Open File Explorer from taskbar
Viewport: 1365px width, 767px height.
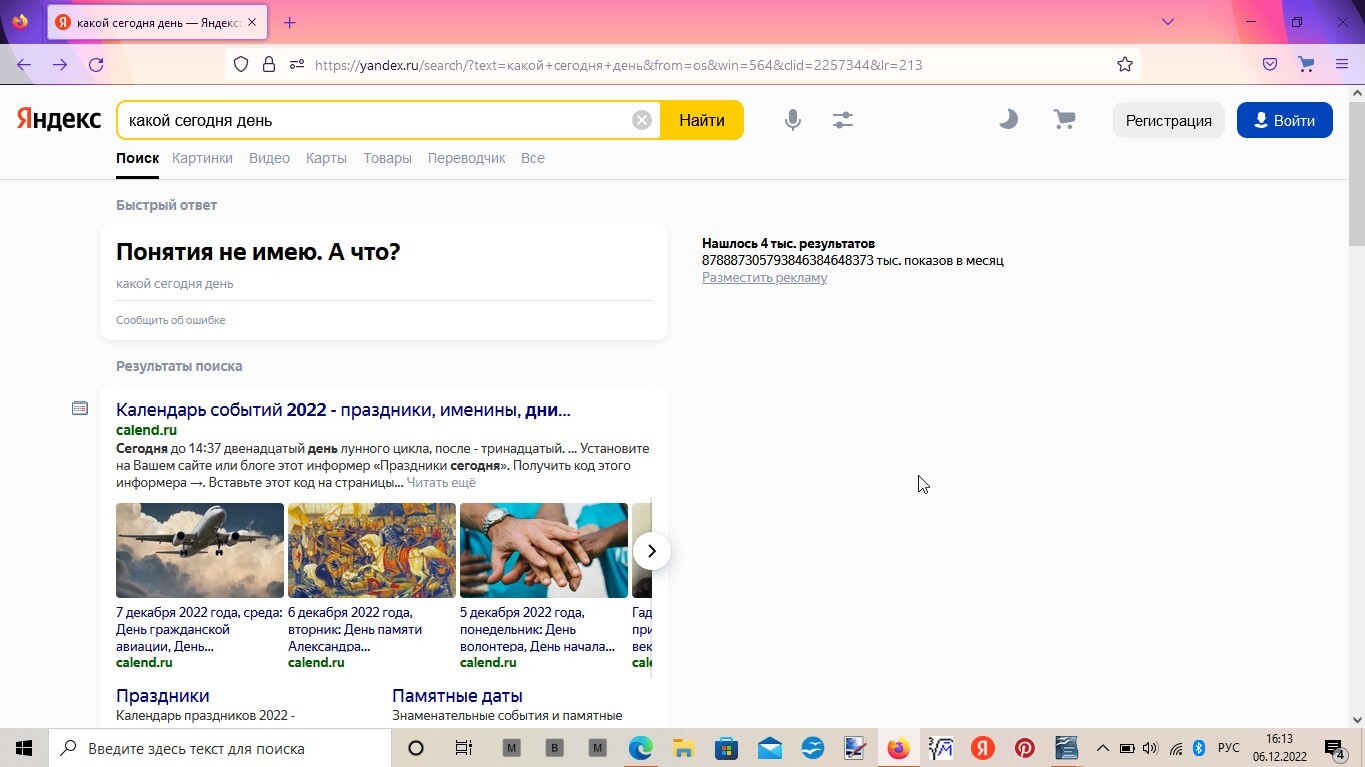click(683, 748)
